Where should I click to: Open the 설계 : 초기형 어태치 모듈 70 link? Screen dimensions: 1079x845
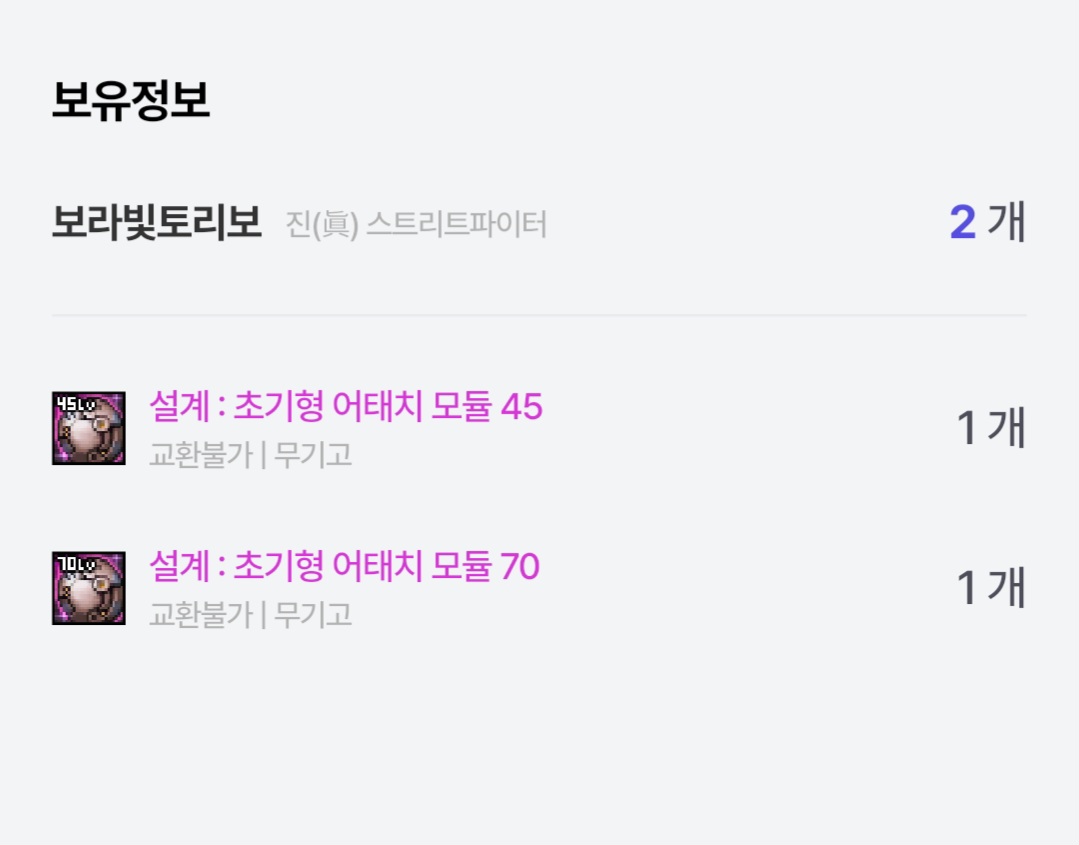(x=344, y=567)
